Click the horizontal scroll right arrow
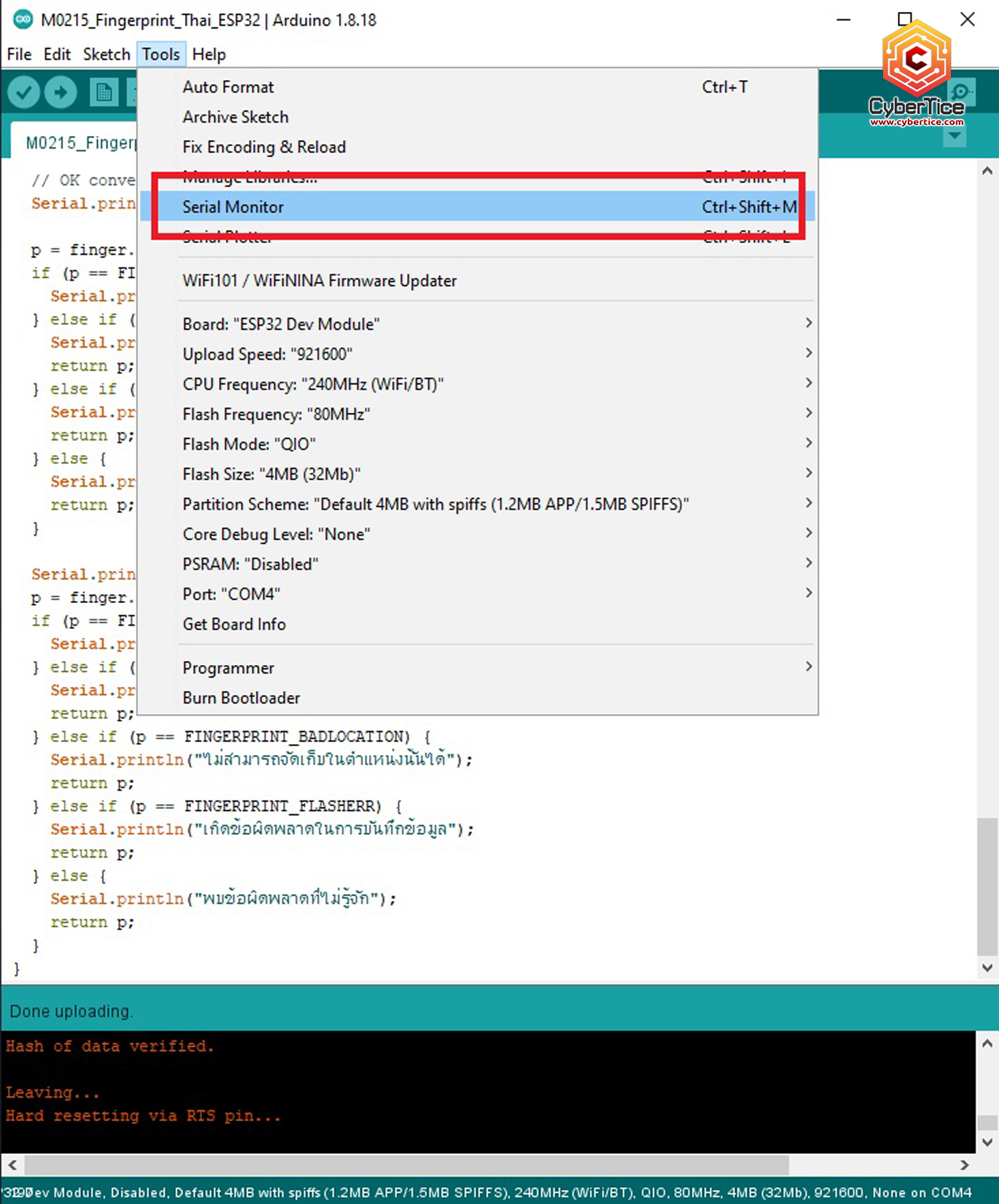999x1204 pixels. coord(964,1165)
